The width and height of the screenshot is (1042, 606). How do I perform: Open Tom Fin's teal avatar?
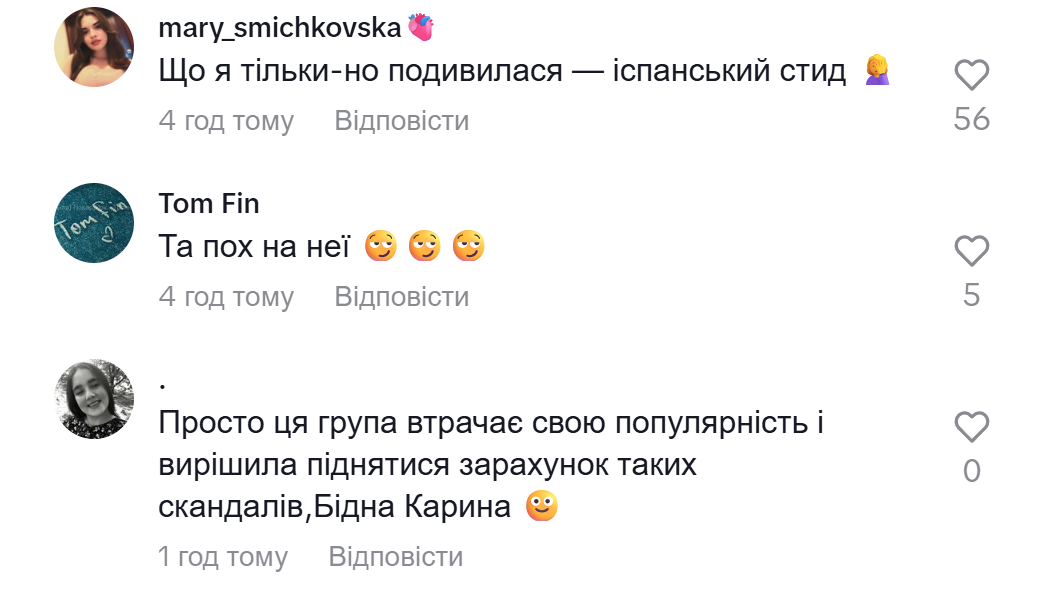(x=94, y=223)
